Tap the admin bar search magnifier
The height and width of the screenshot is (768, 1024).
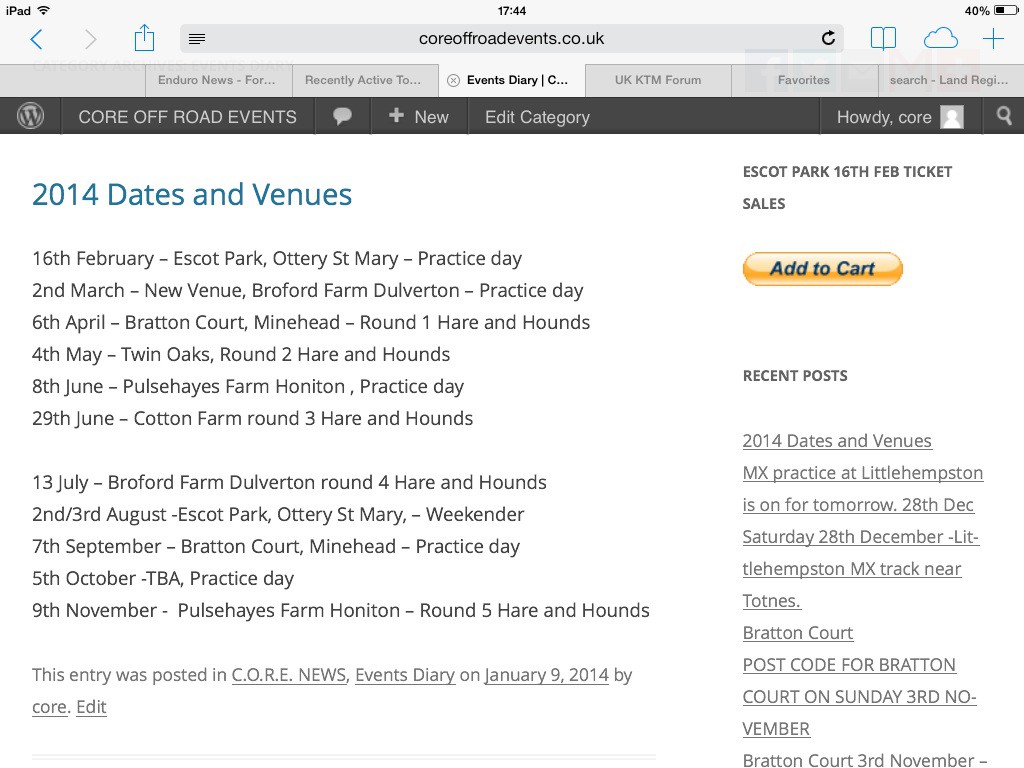click(x=1004, y=117)
